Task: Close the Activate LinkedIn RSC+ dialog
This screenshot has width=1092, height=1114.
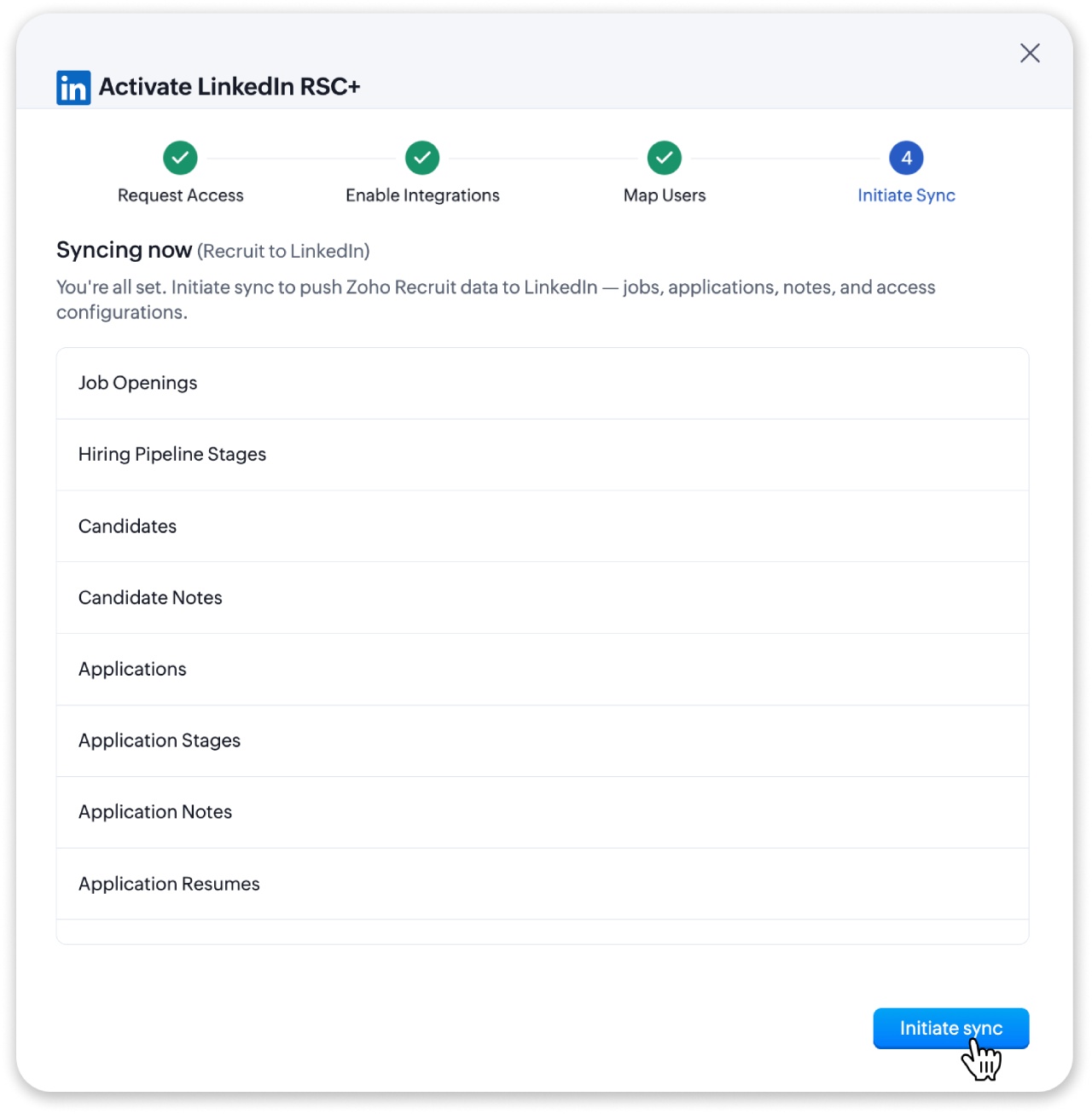Action: (x=1030, y=53)
